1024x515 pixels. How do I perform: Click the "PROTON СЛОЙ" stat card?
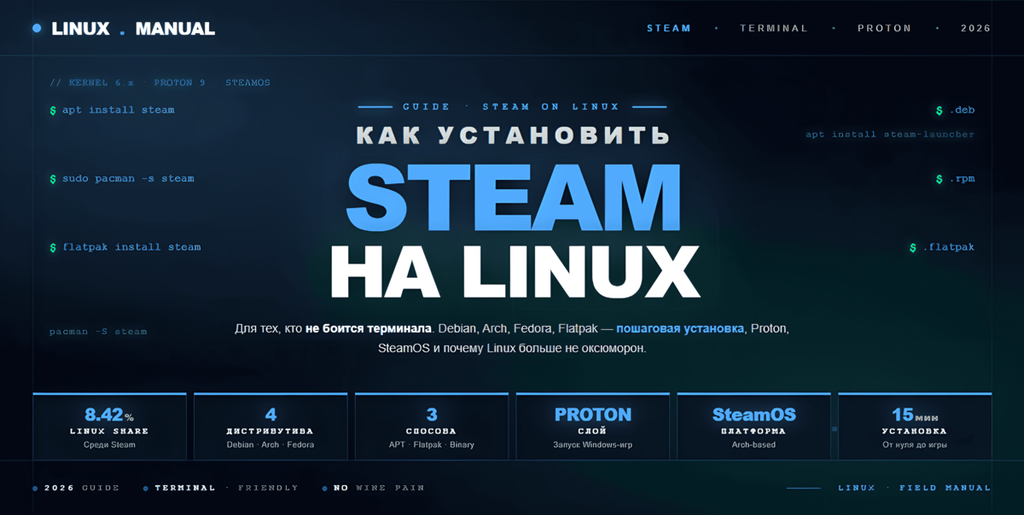coord(593,426)
